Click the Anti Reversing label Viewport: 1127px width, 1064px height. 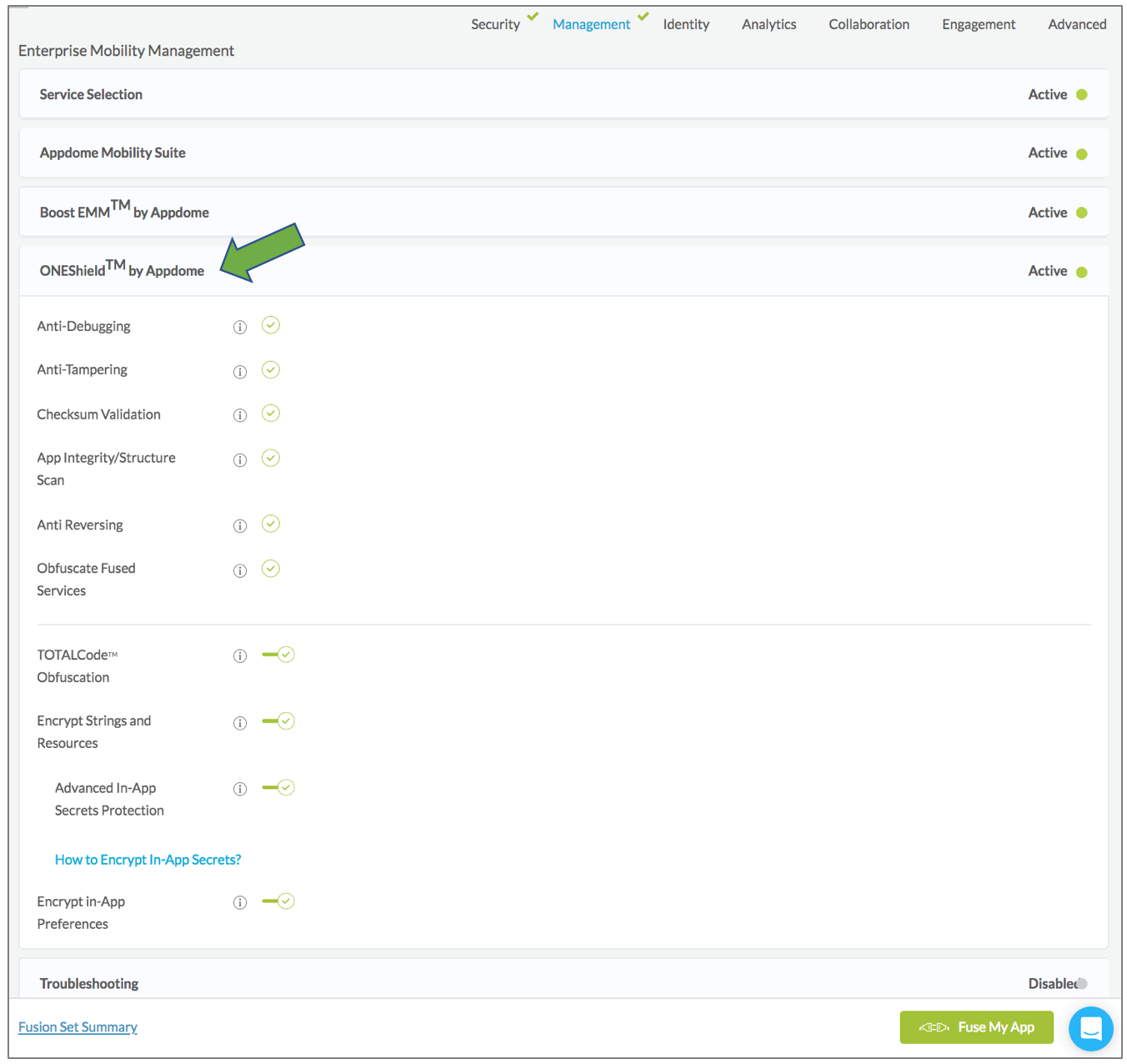coord(80,525)
